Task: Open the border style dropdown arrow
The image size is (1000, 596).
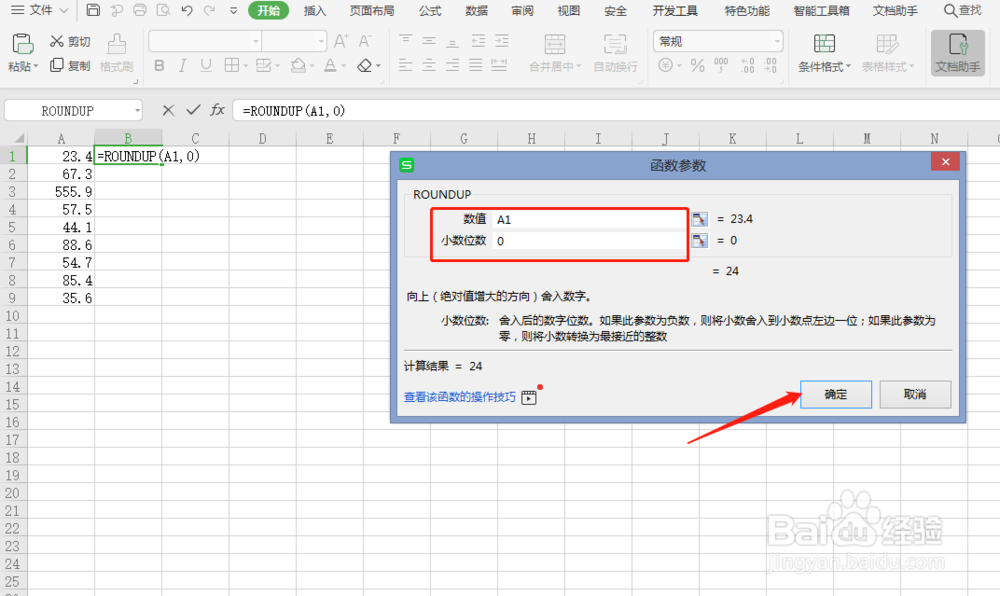Action: coord(244,64)
